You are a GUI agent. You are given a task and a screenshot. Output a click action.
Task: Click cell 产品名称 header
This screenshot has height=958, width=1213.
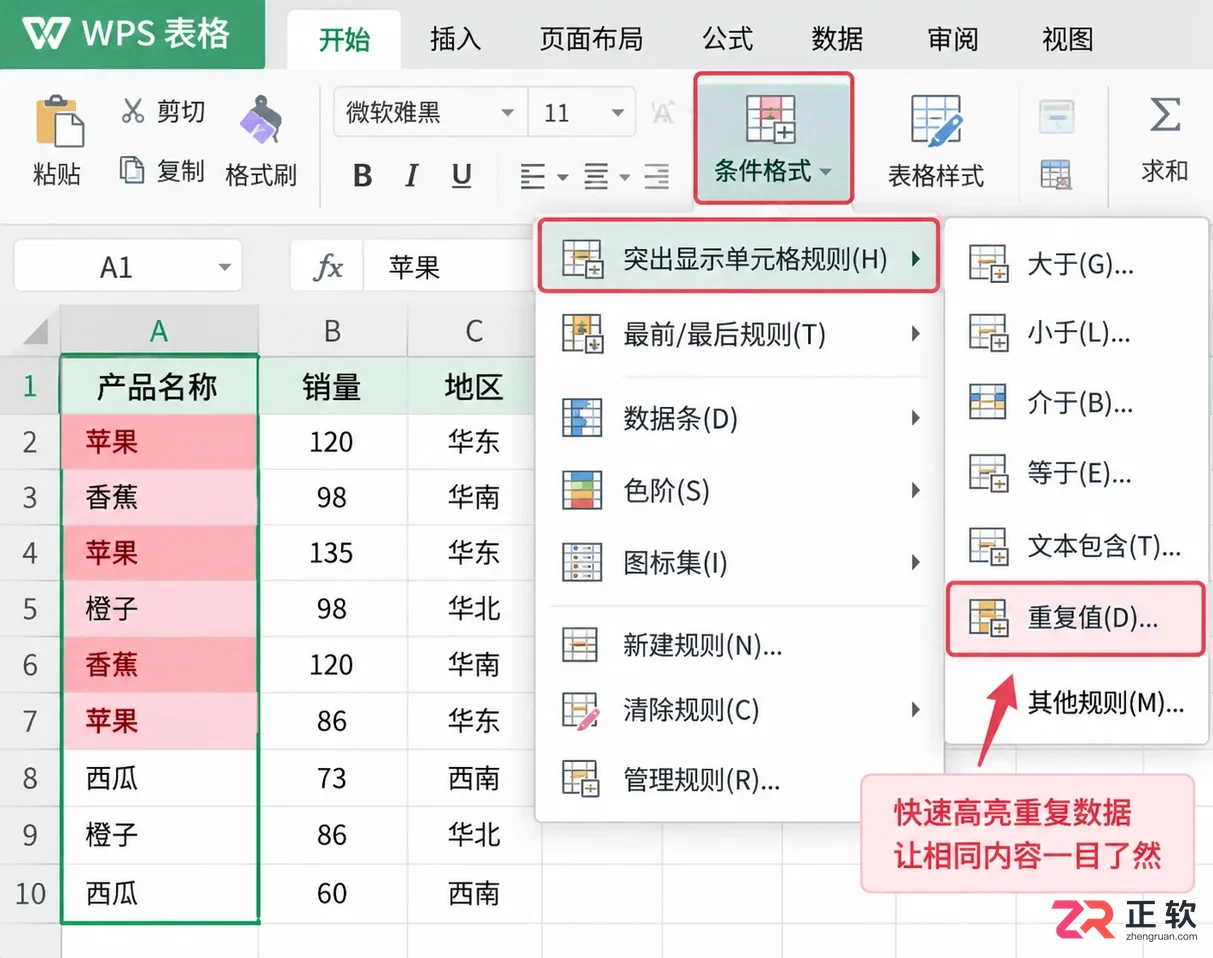click(159, 386)
